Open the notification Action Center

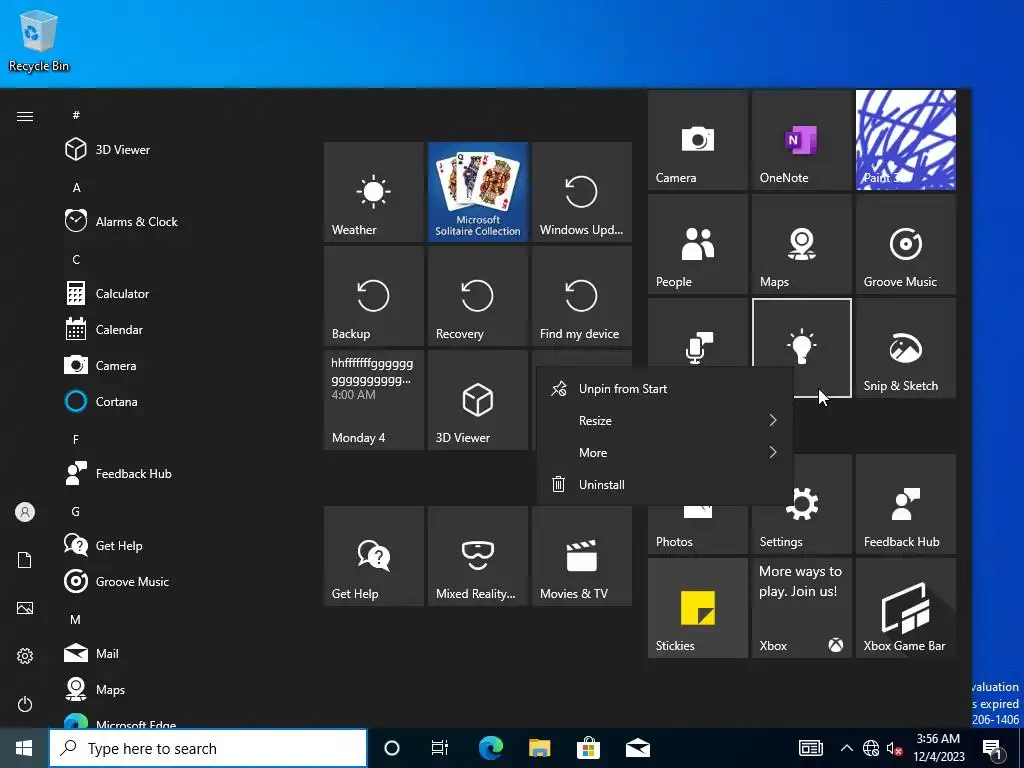point(993,748)
